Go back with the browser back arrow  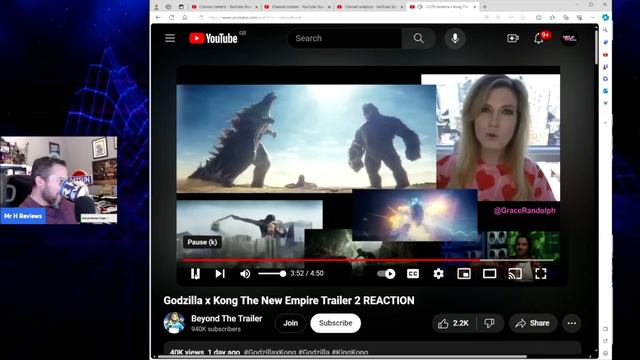(x=158, y=18)
